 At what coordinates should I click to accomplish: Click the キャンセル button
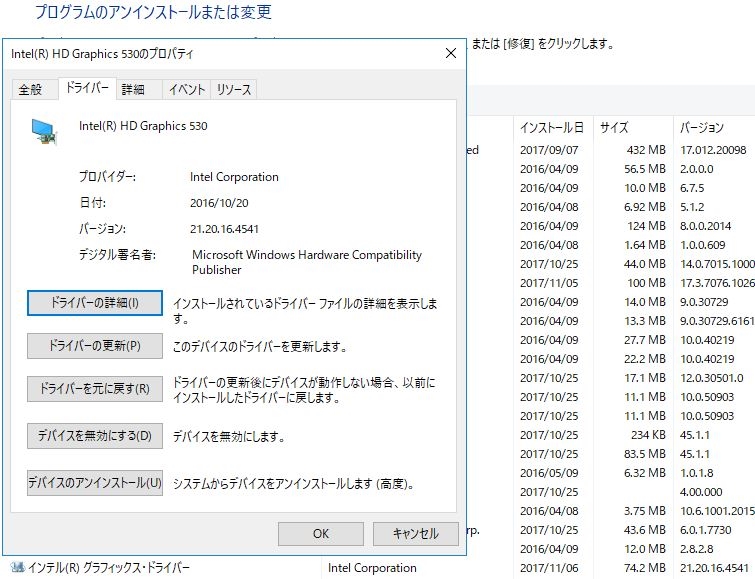(416, 534)
